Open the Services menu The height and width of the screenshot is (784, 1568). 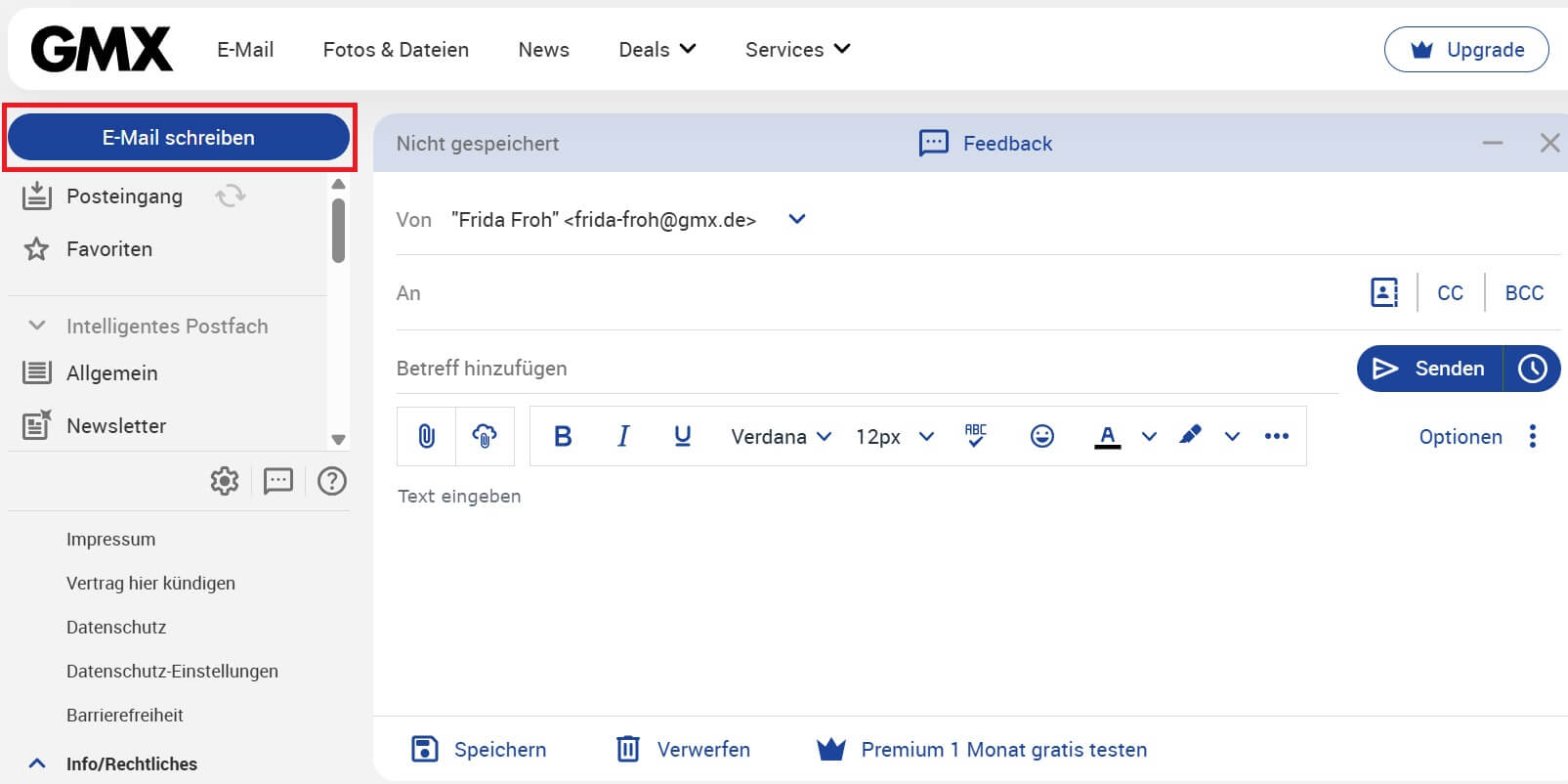click(x=797, y=49)
